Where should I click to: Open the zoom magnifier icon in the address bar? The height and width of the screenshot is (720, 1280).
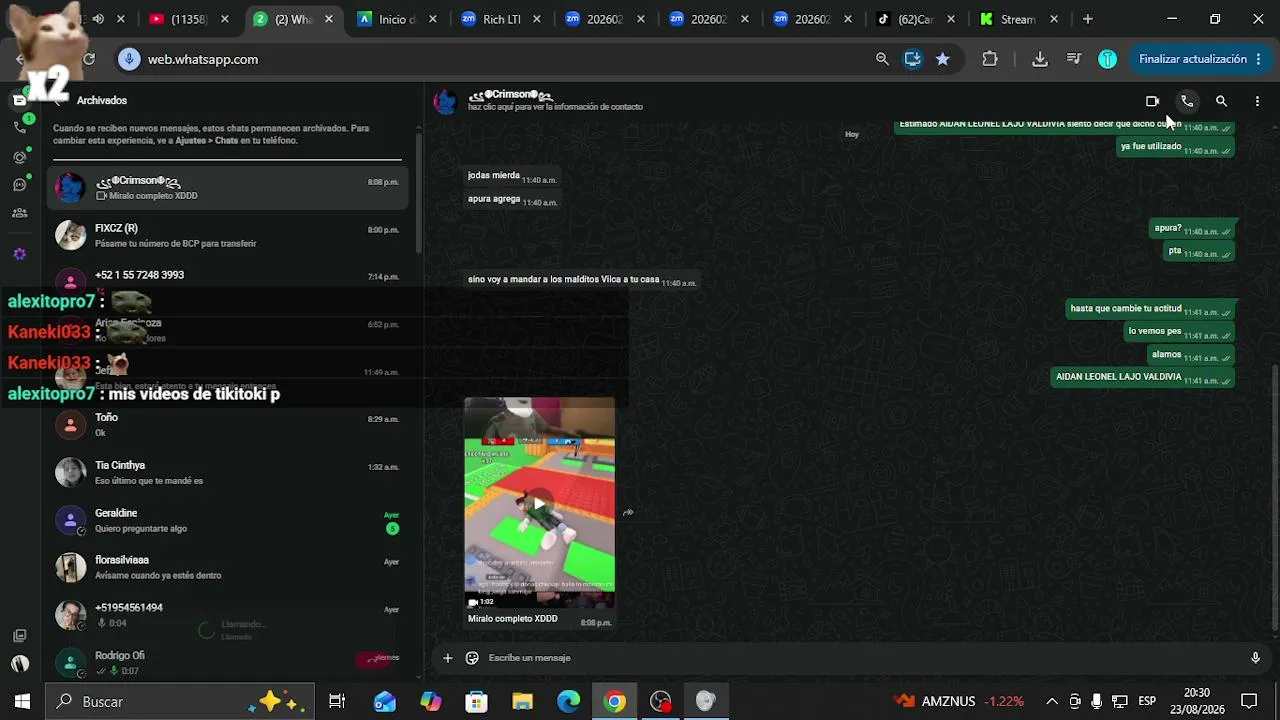tap(882, 59)
